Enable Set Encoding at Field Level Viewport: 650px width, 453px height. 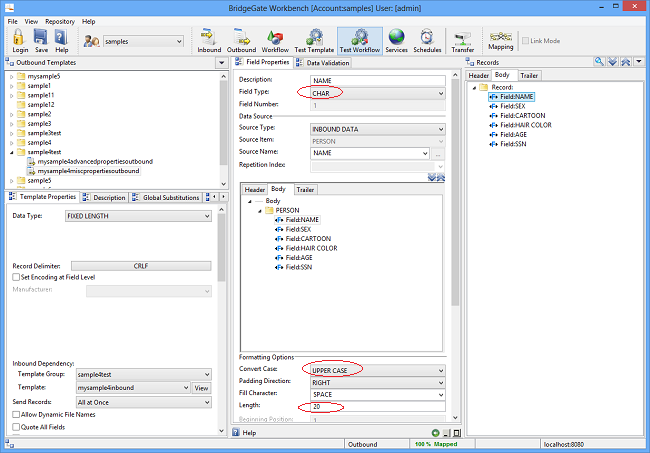tap(16, 277)
